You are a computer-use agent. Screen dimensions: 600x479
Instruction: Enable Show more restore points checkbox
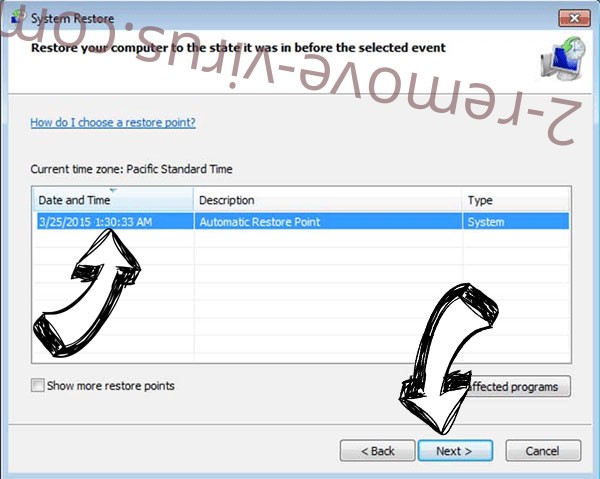38,385
